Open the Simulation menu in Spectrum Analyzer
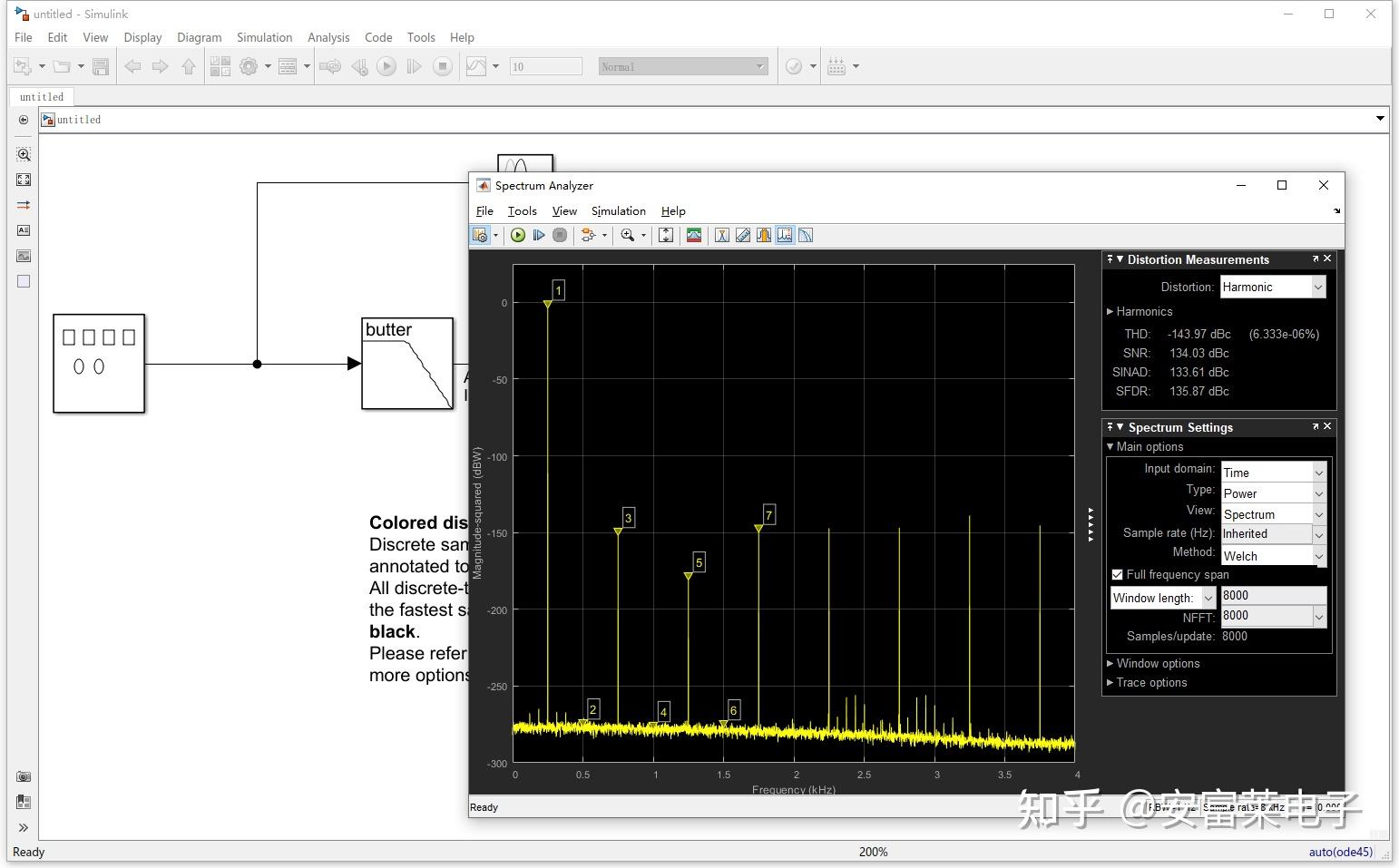Viewport: 1399px width, 868px height. pyautogui.click(x=618, y=210)
